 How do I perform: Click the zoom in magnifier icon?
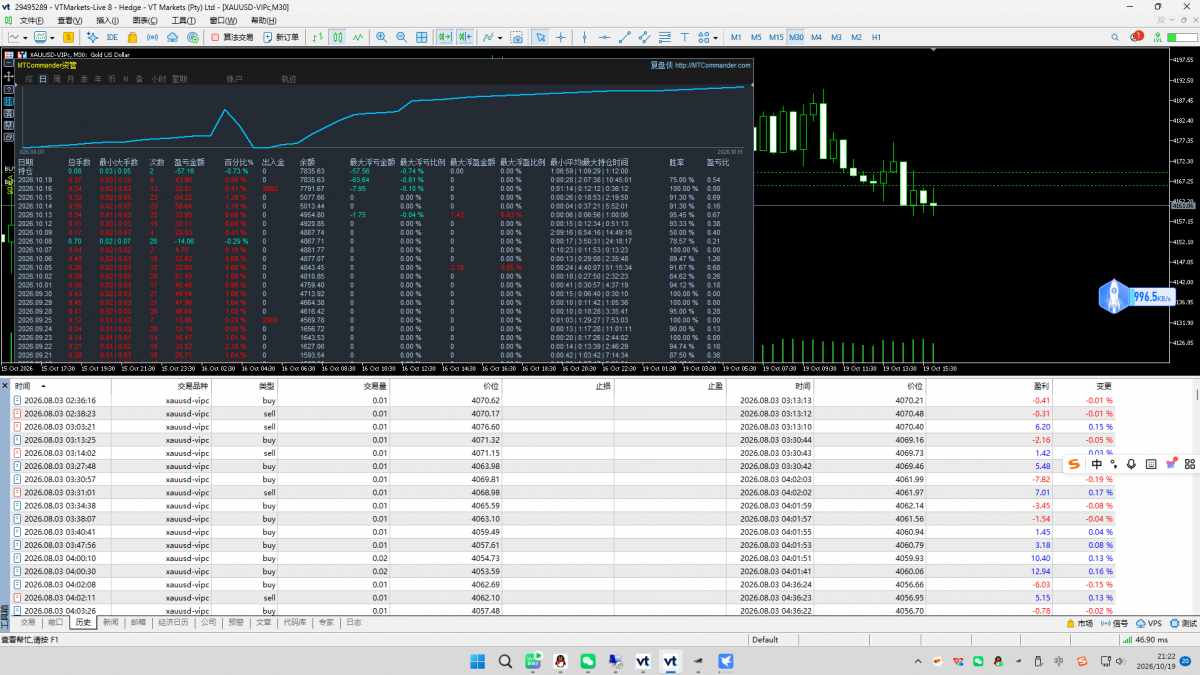pyautogui.click(x=381, y=37)
